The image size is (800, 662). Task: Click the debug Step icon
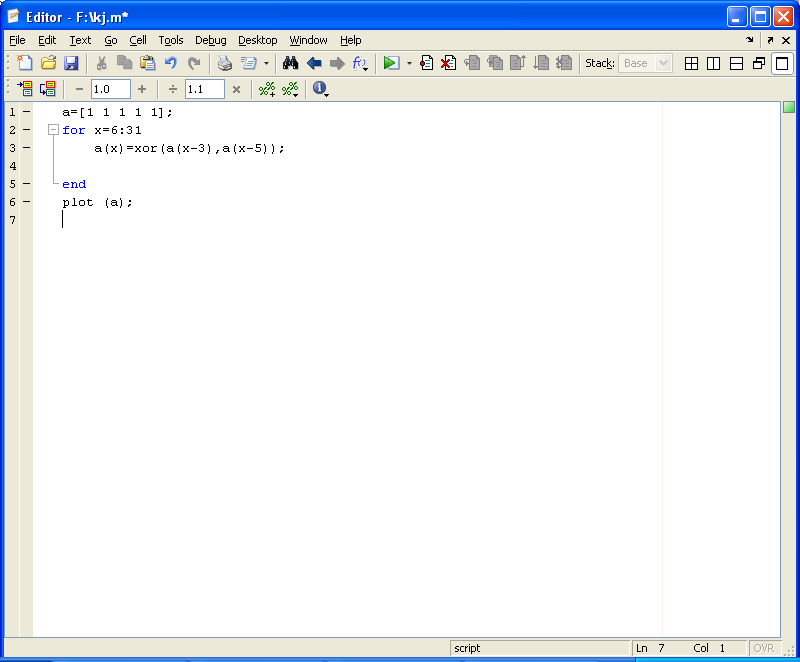472,63
